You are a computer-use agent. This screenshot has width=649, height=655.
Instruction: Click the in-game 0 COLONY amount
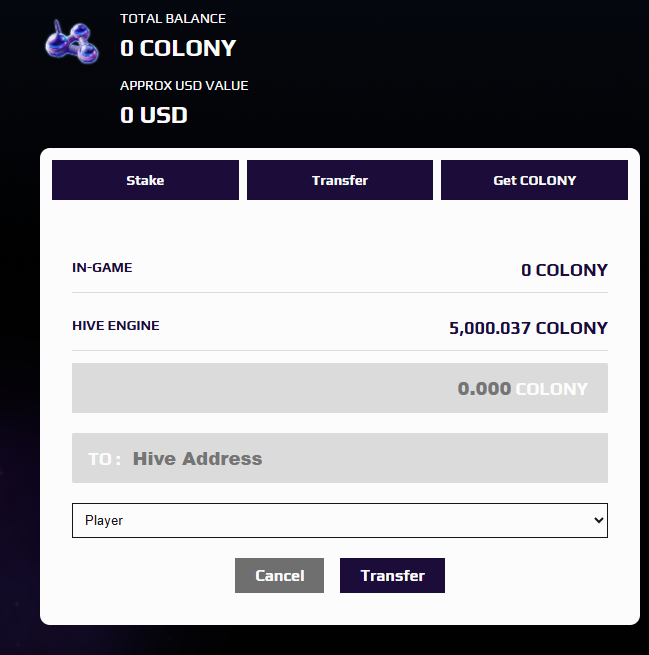pyautogui.click(x=564, y=270)
